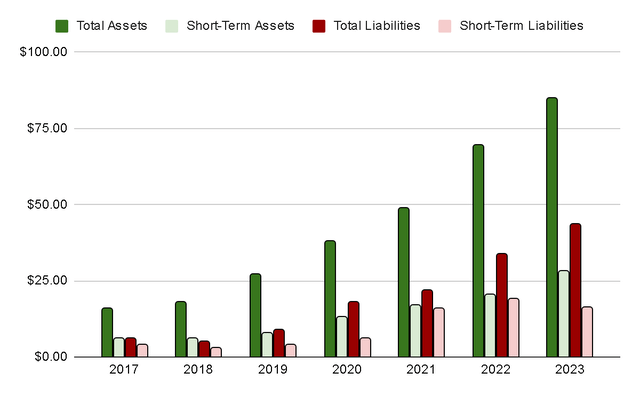
Task: Click the 2018 axis label
Action: click(x=198, y=369)
